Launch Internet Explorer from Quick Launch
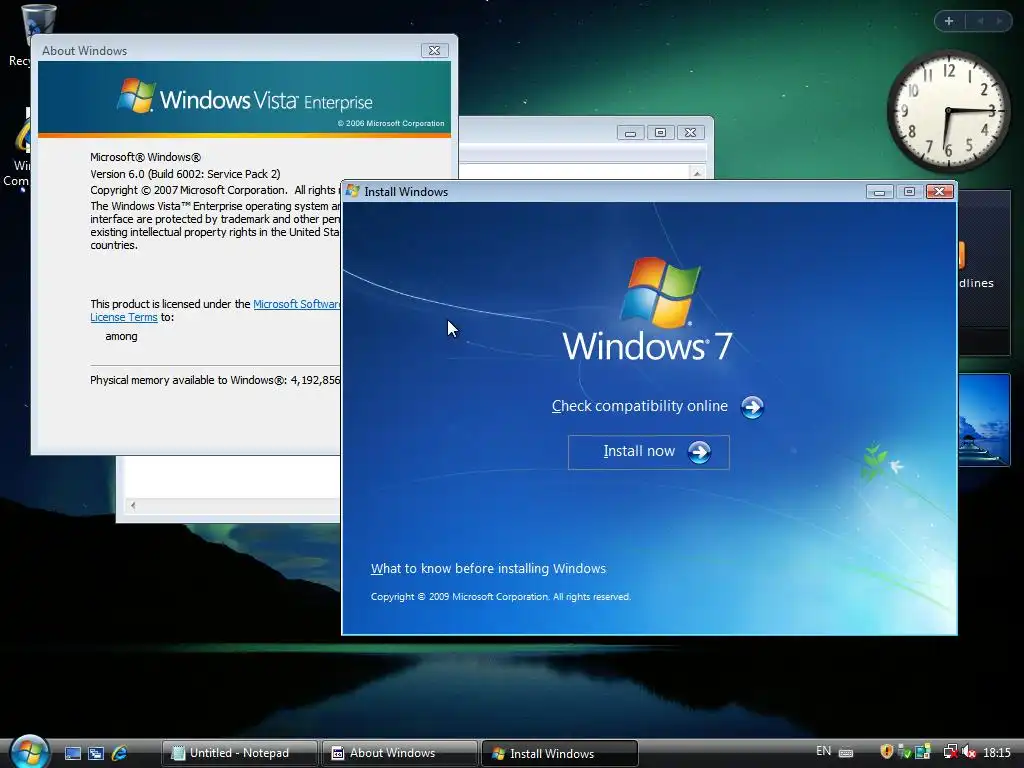Viewport: 1024px width, 768px height. pos(120,753)
